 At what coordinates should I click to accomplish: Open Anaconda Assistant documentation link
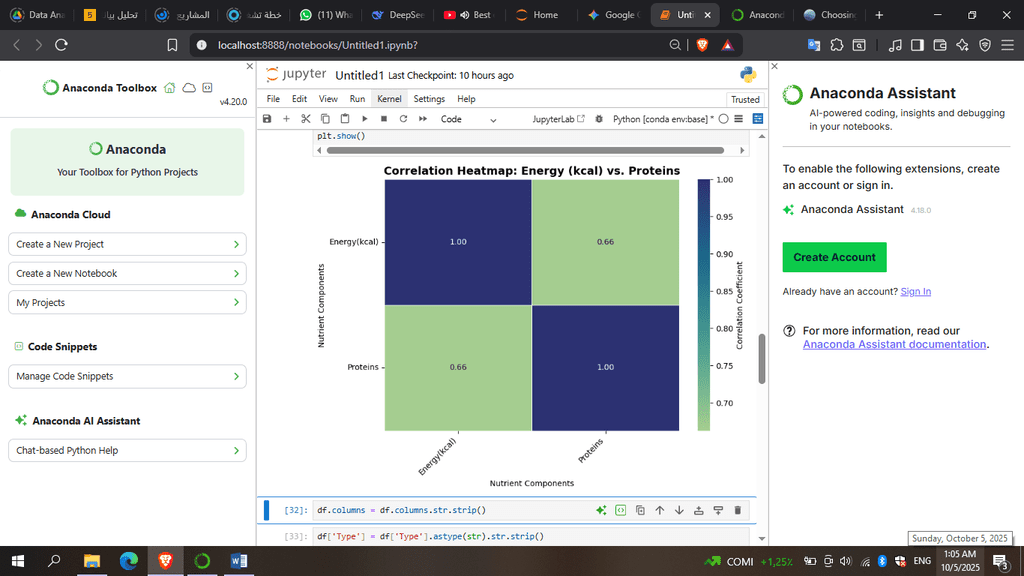[x=894, y=344]
